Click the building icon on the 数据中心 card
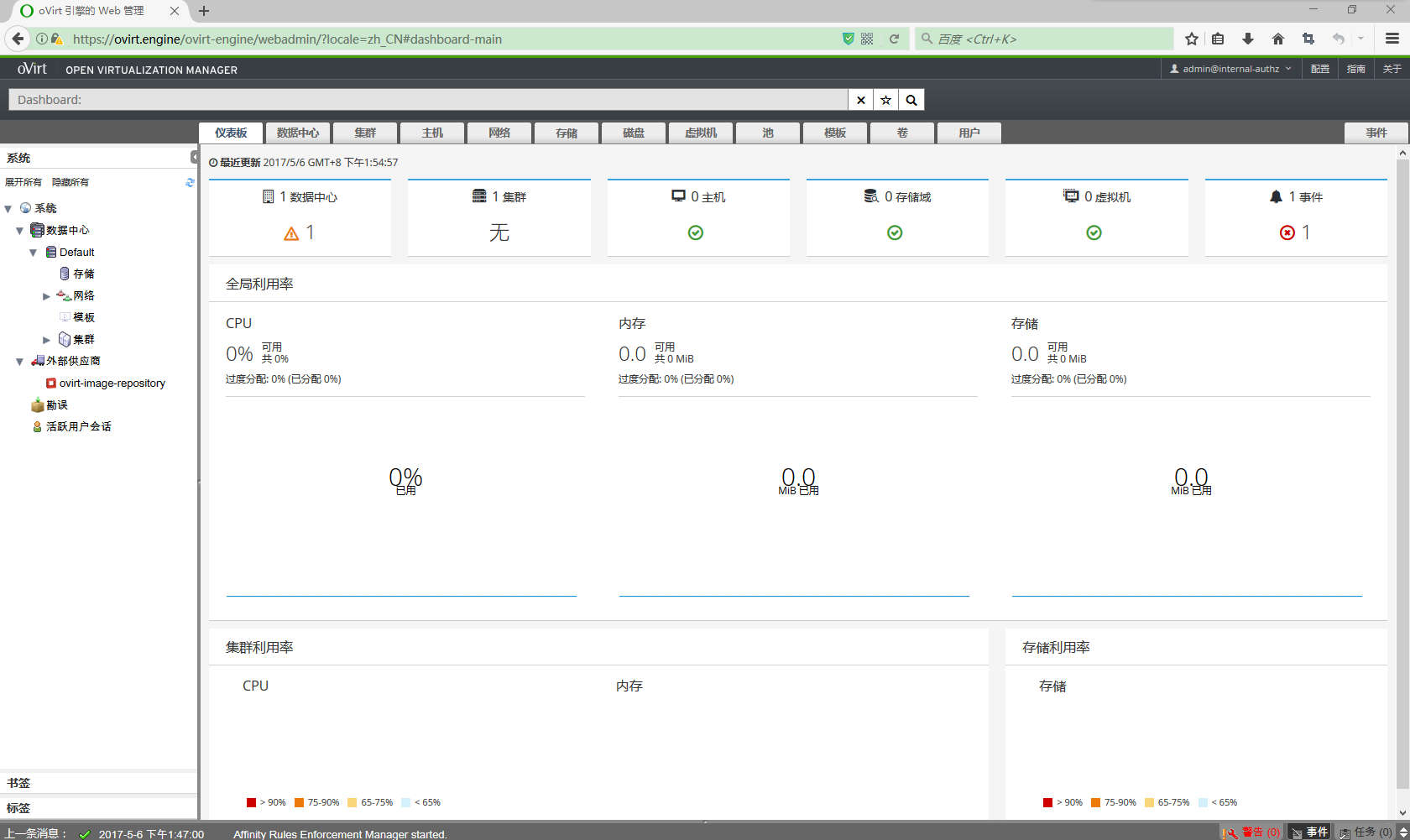The width and height of the screenshot is (1410, 840). click(x=269, y=196)
